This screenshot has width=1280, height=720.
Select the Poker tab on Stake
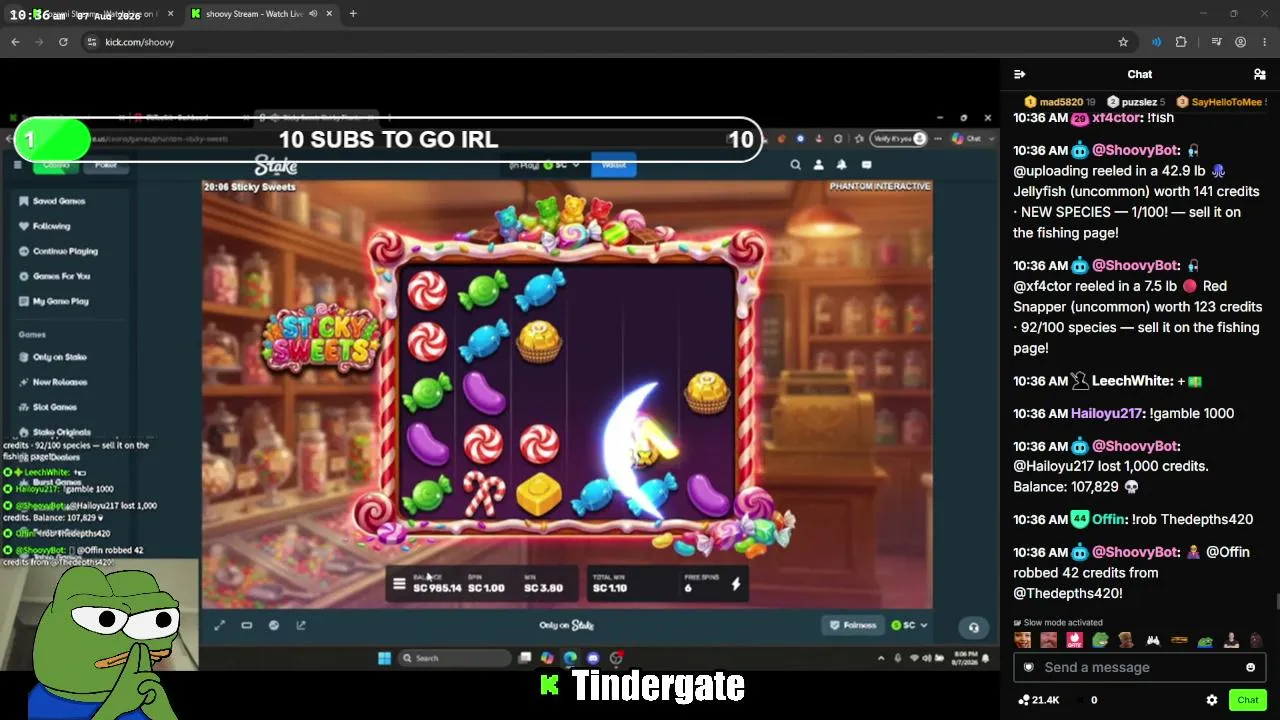click(106, 165)
